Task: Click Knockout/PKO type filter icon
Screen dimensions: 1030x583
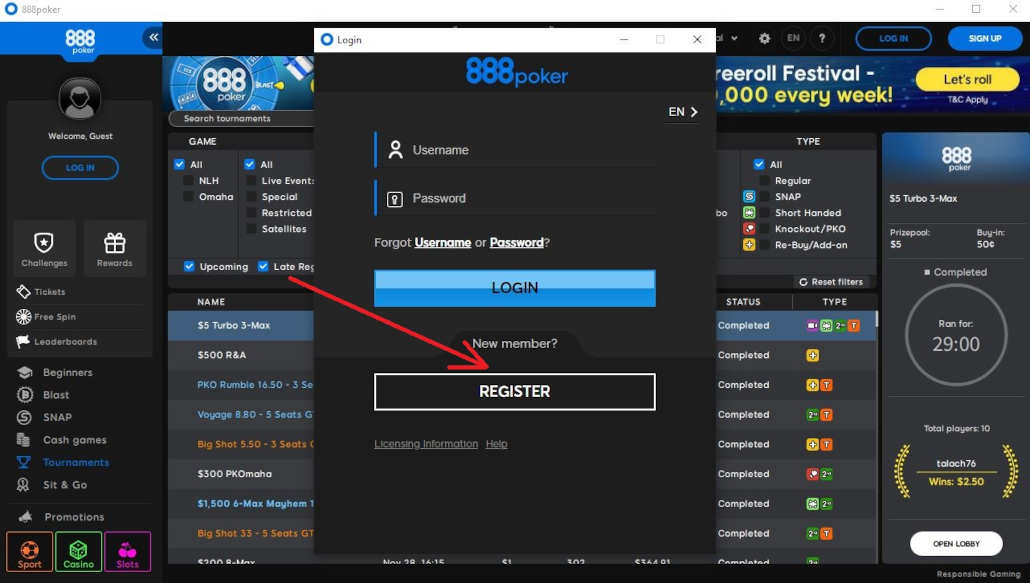Action: (749, 228)
